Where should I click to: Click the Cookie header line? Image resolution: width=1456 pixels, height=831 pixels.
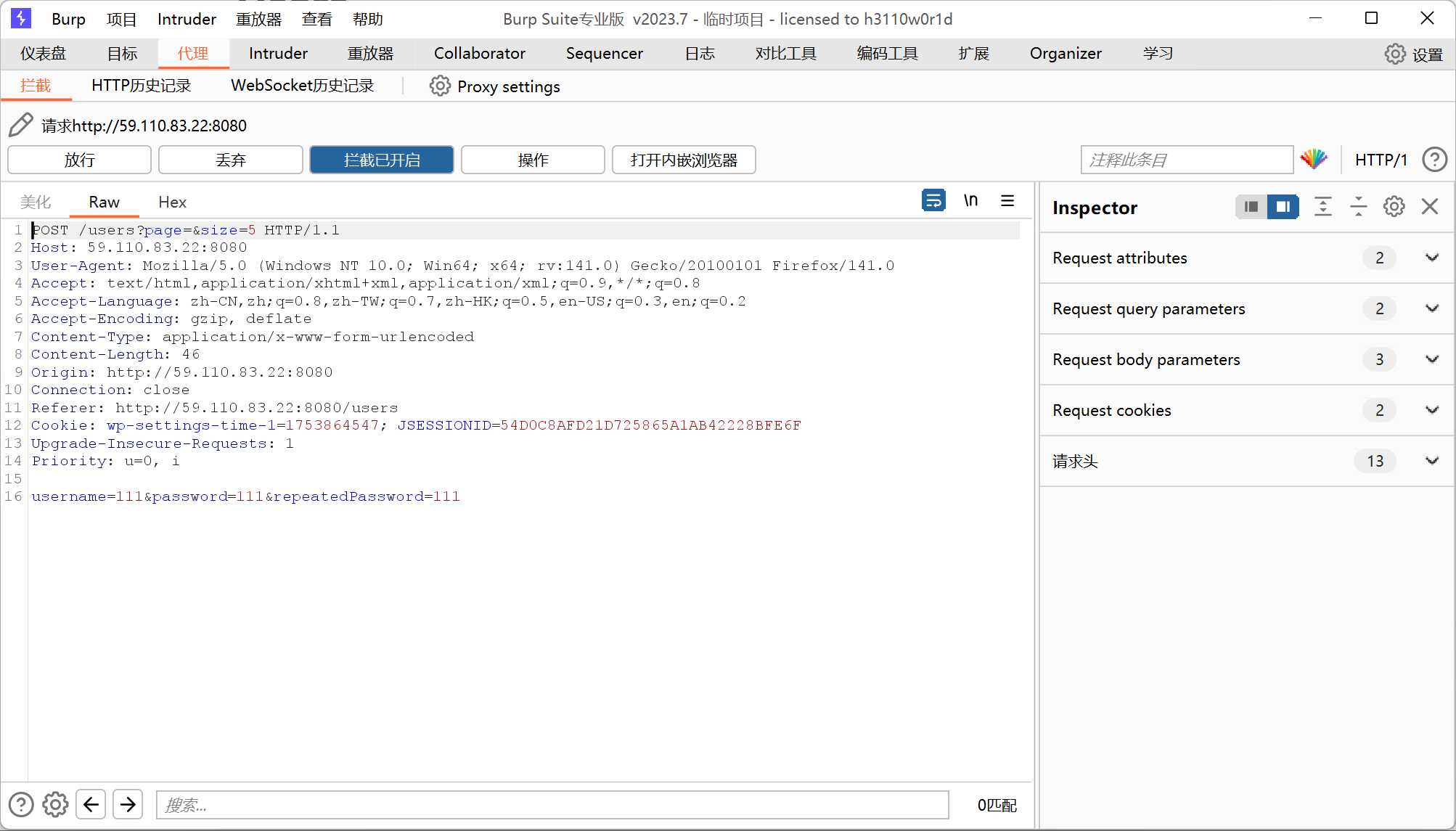pos(416,425)
